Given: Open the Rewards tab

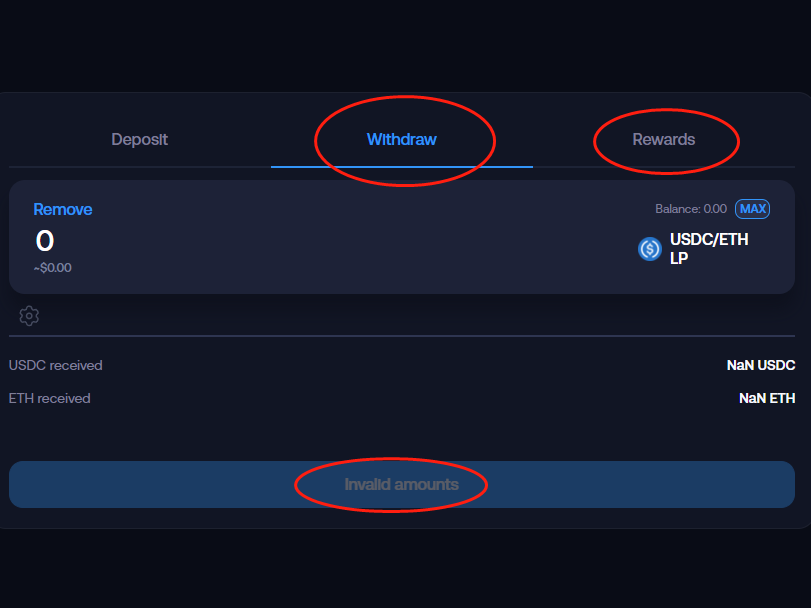Looking at the screenshot, I should 663,139.
